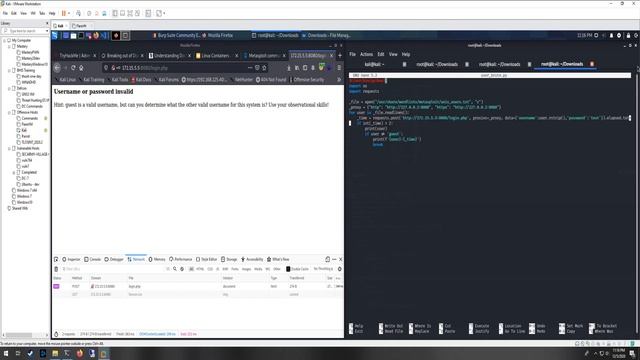The image size is (640, 360).
Task: Open Firefox launcher in Kali panel
Action: (x=96, y=36)
